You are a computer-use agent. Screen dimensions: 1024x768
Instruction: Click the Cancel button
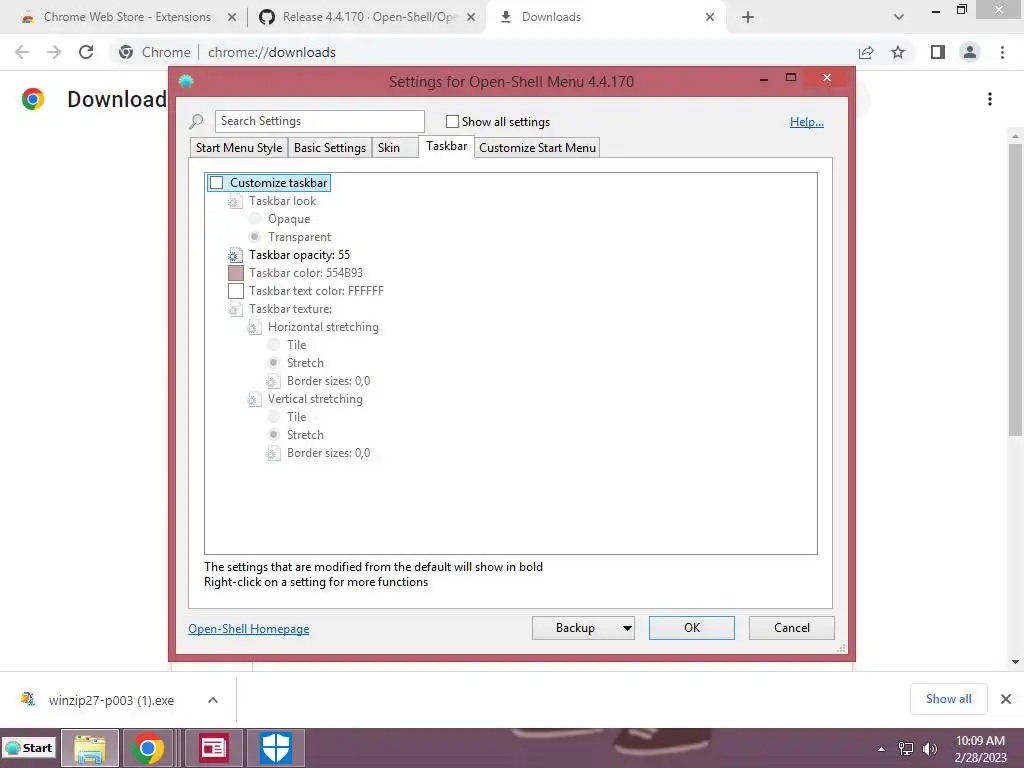click(x=792, y=628)
